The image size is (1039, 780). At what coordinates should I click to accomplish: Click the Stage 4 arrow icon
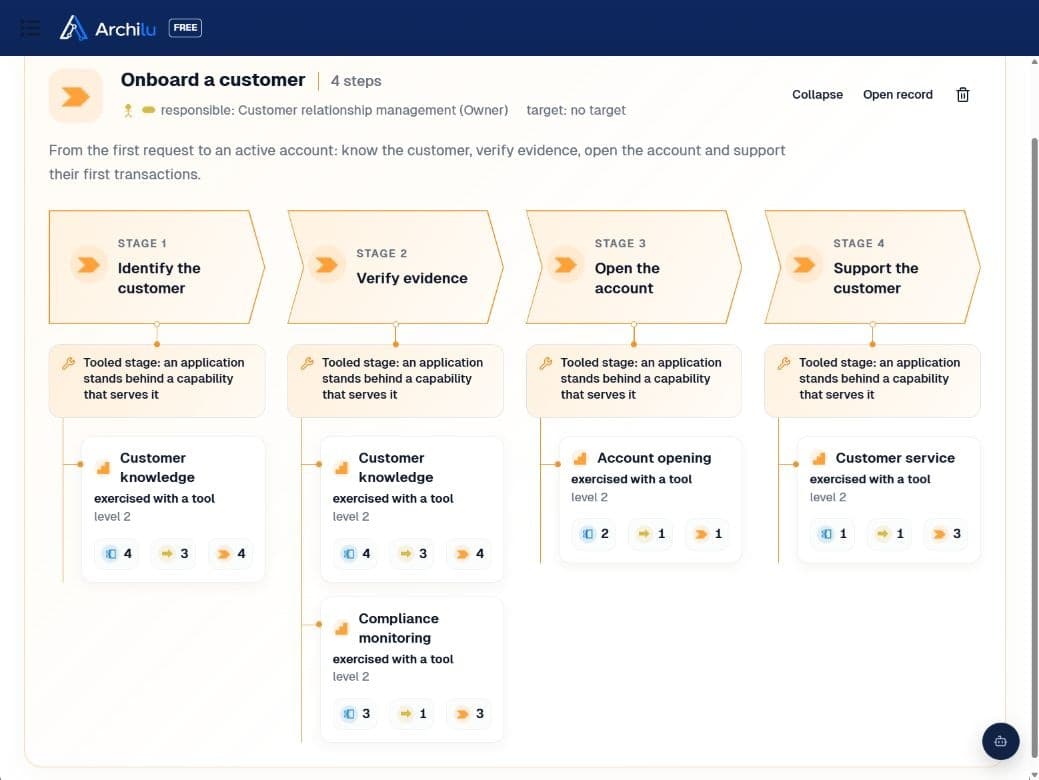click(804, 265)
